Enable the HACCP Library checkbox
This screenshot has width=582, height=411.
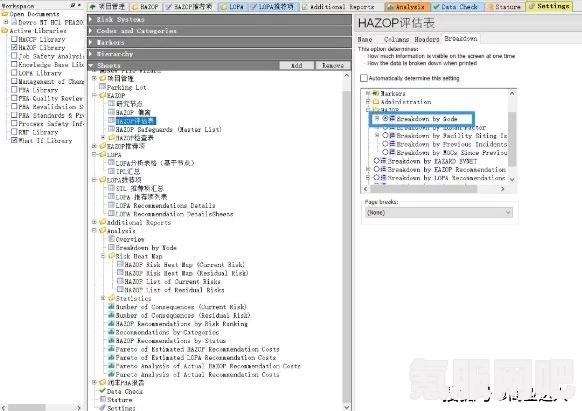pyautogui.click(x=14, y=39)
